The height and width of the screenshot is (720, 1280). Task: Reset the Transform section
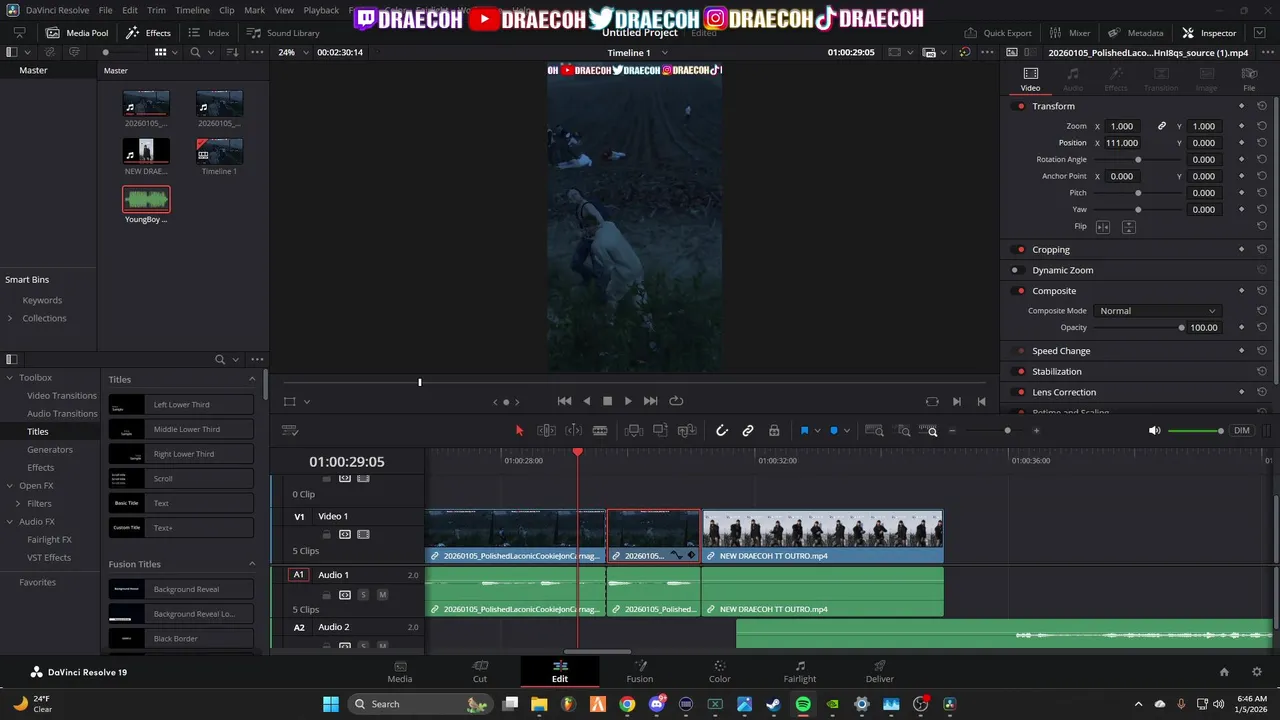point(1262,106)
